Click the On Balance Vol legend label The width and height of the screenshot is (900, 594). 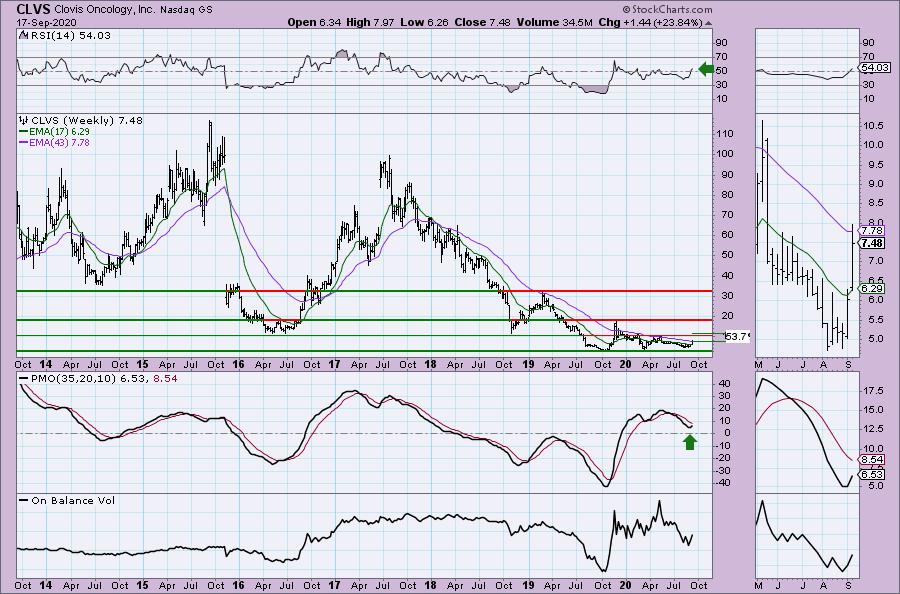point(73,500)
